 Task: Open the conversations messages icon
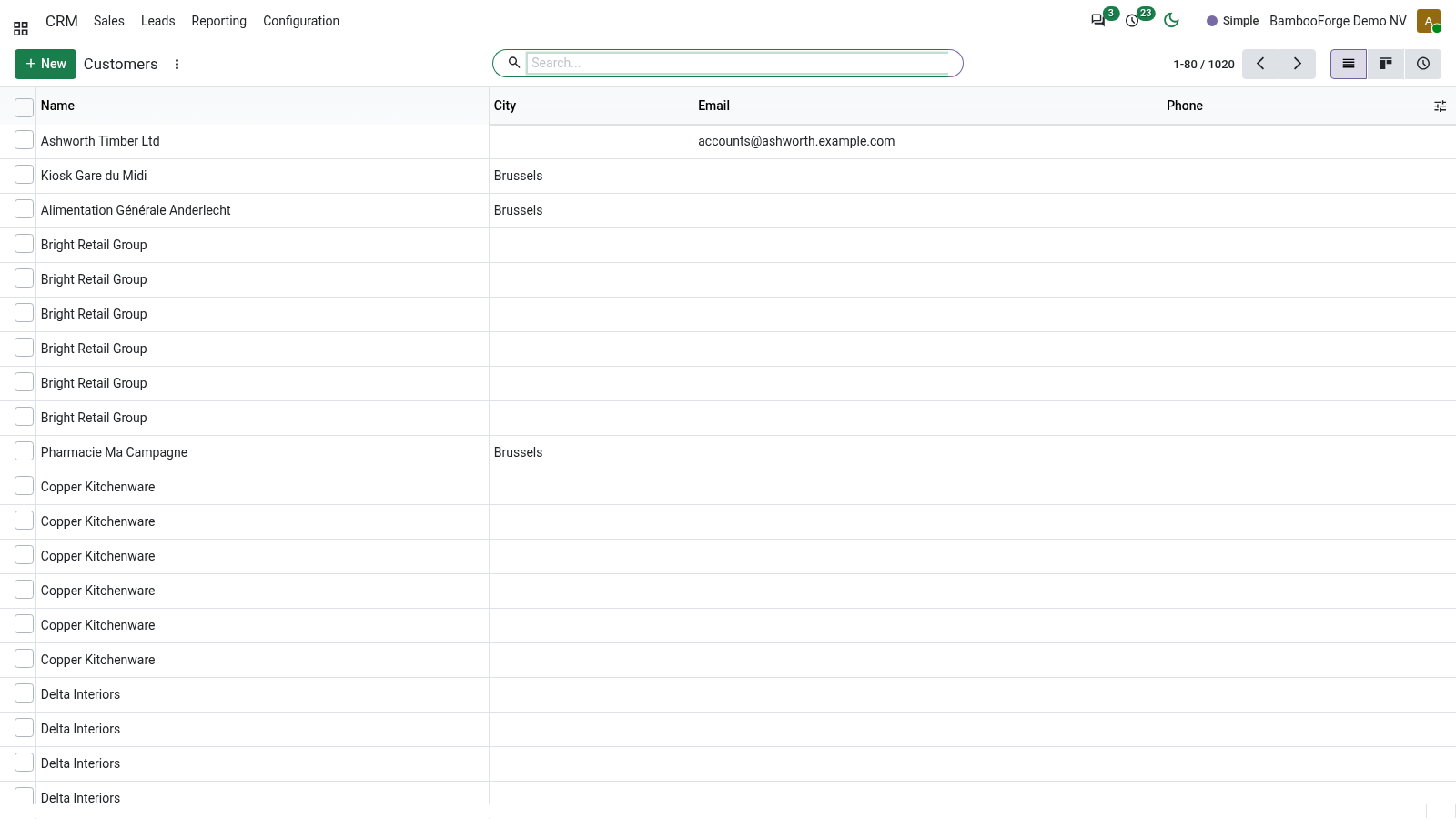[1098, 20]
